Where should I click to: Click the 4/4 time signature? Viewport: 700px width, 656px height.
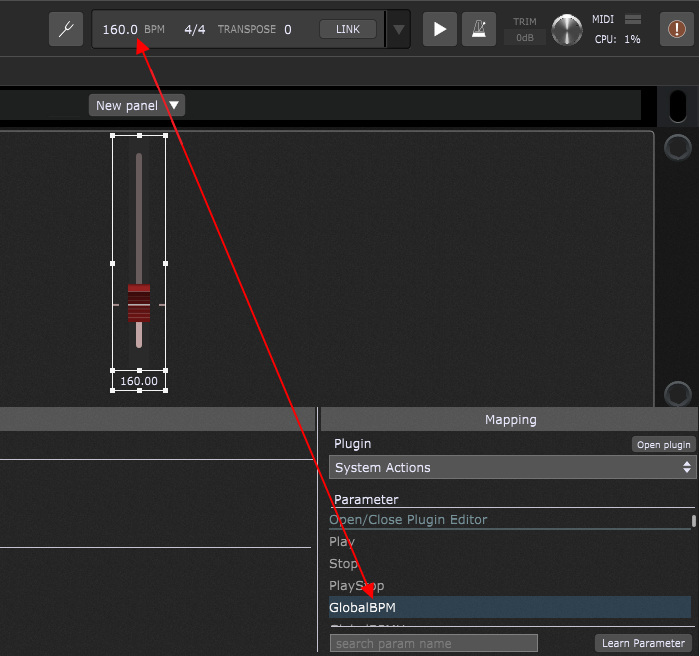tap(195, 29)
